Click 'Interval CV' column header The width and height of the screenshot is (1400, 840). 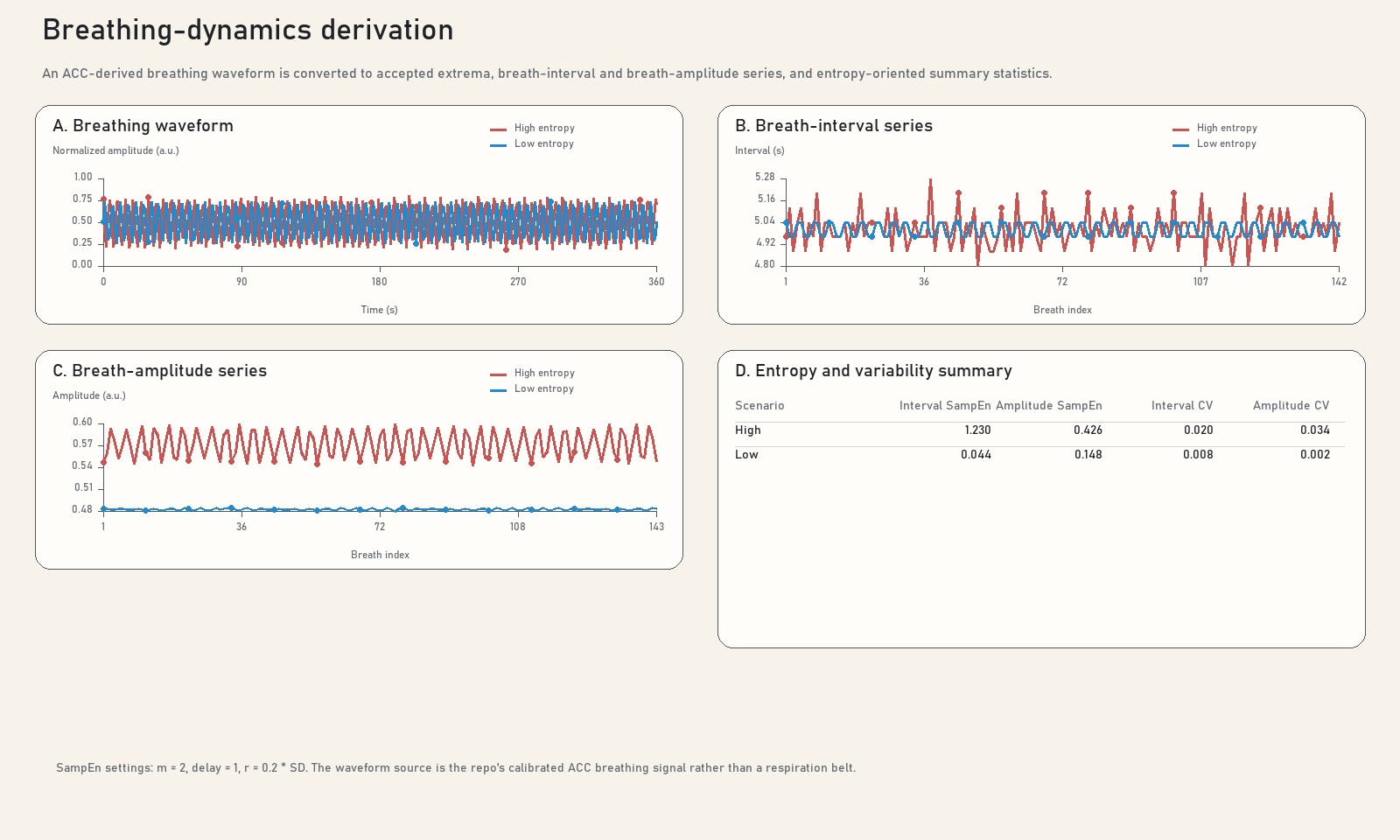click(1181, 405)
